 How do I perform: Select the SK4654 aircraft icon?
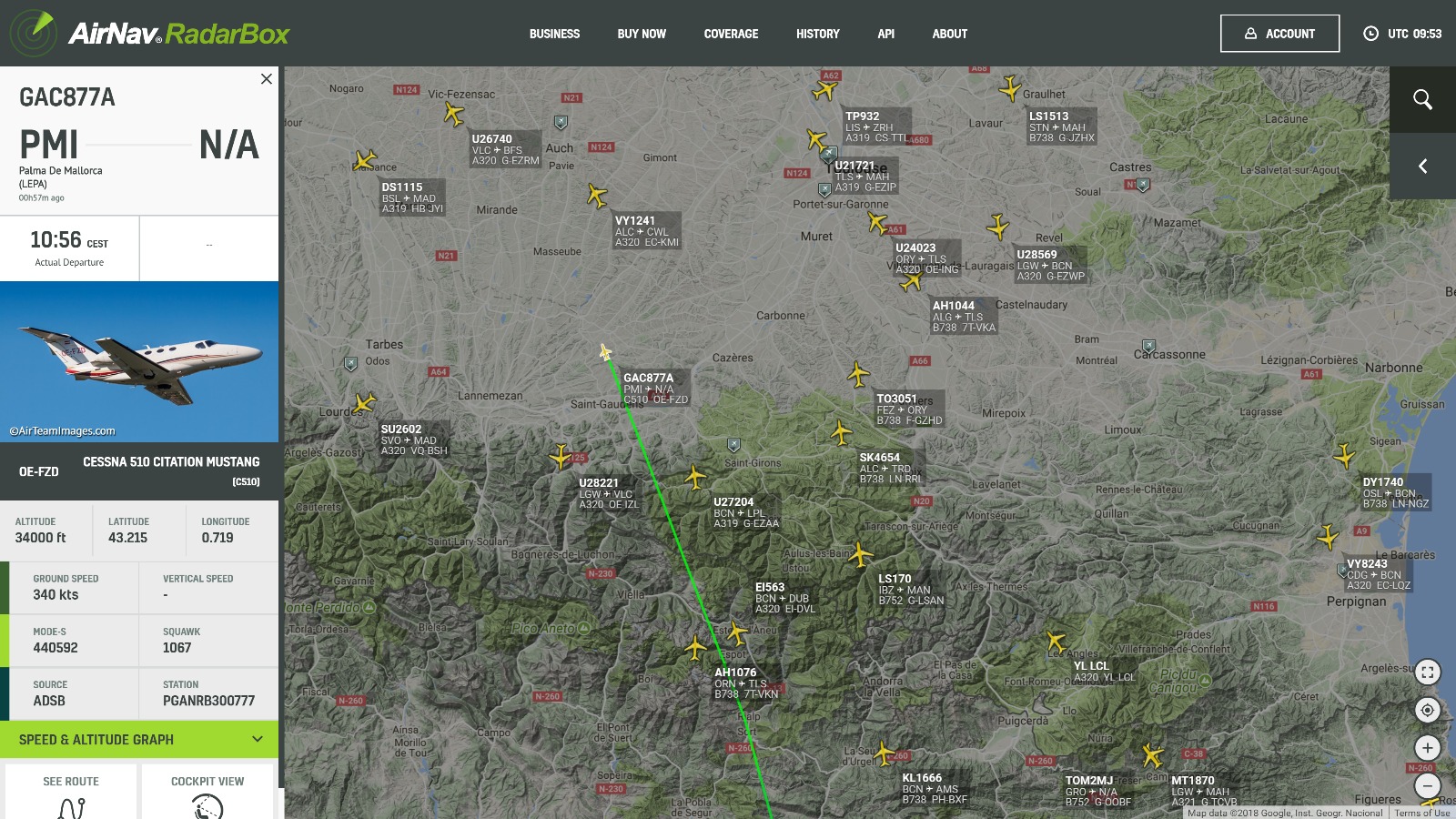[x=842, y=432]
